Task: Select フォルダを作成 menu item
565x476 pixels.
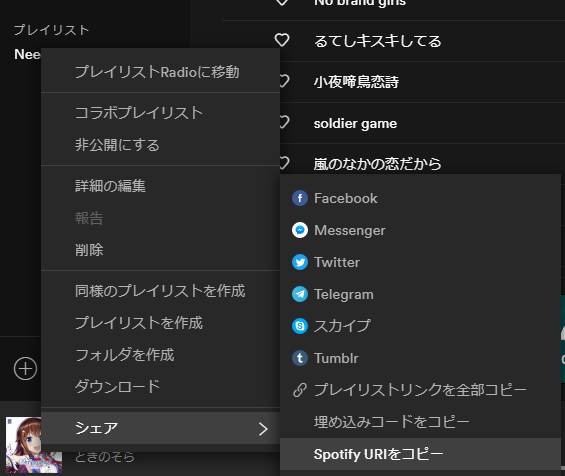Action: 160,355
